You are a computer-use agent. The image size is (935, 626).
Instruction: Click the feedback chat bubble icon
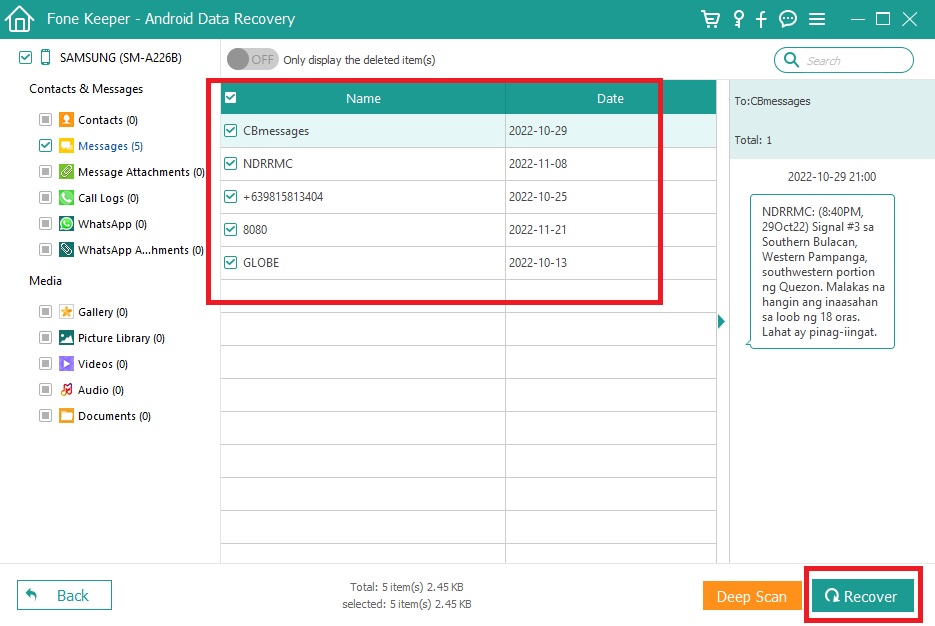tap(788, 19)
